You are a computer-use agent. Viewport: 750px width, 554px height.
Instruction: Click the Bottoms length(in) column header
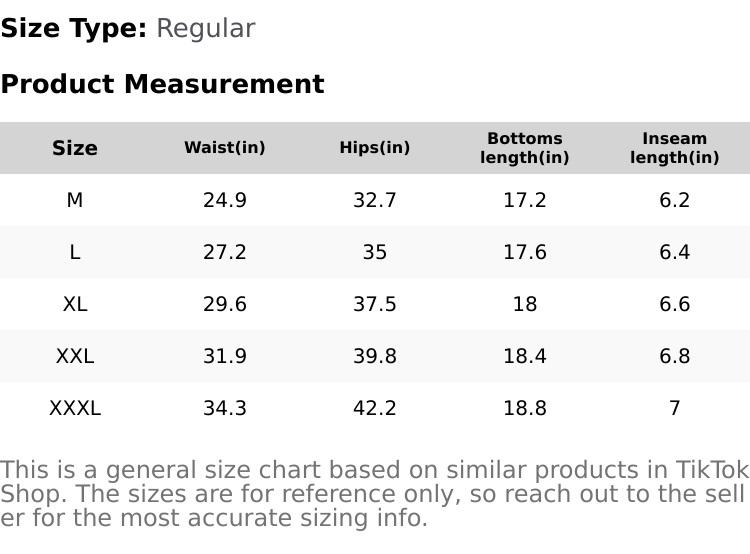pos(525,148)
